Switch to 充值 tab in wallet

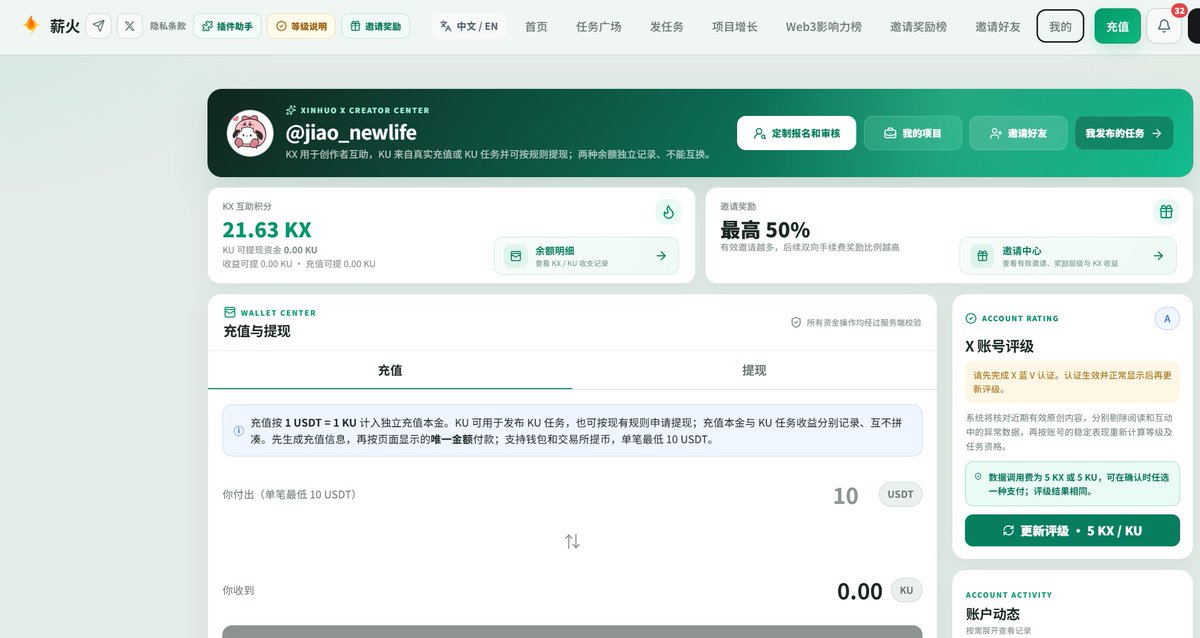(390, 370)
